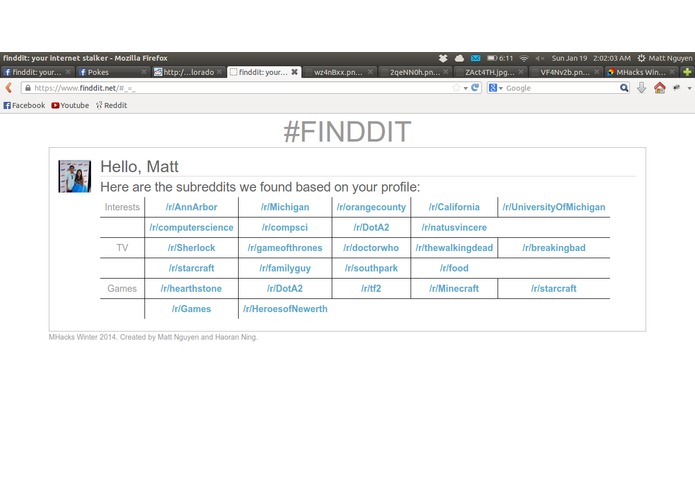Open the /r/food link

[x=454, y=268]
